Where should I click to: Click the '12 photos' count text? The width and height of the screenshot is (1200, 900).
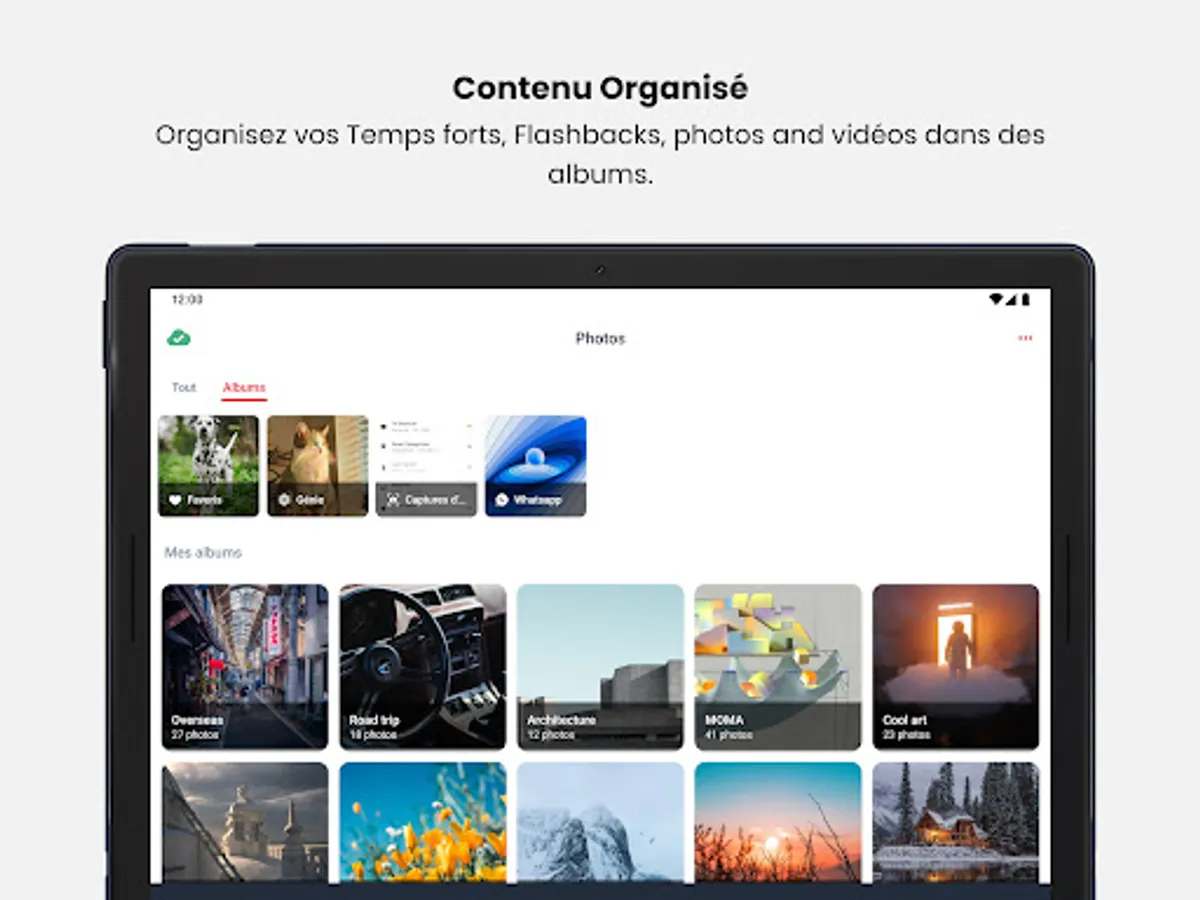[551, 735]
